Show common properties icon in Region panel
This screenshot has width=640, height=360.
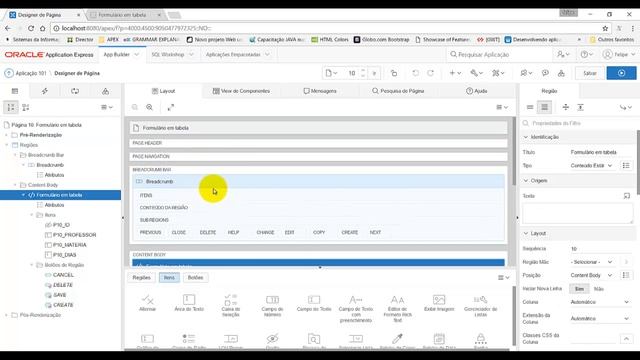point(530,107)
